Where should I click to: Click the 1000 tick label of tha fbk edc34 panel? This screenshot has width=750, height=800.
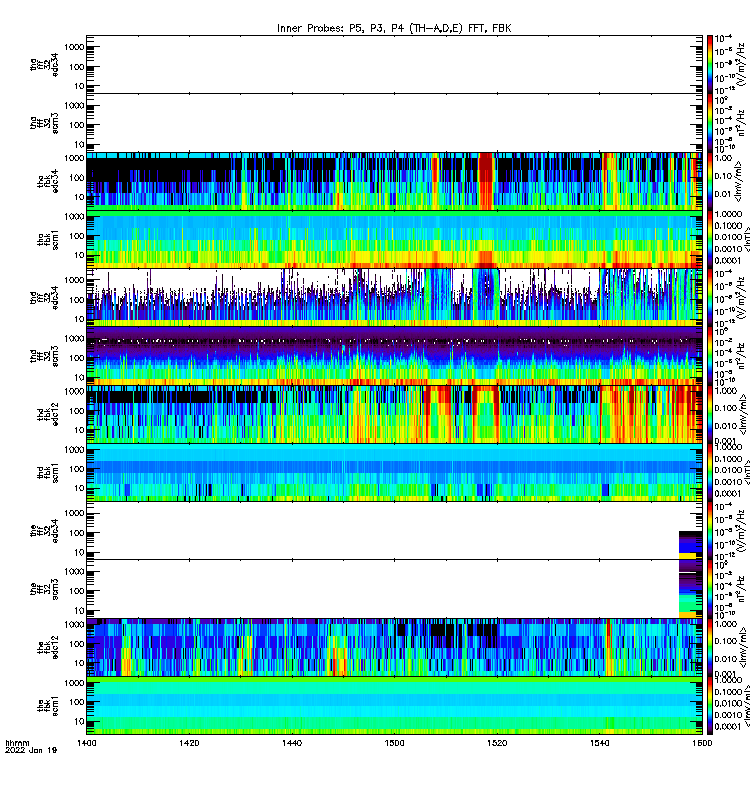pos(74,158)
